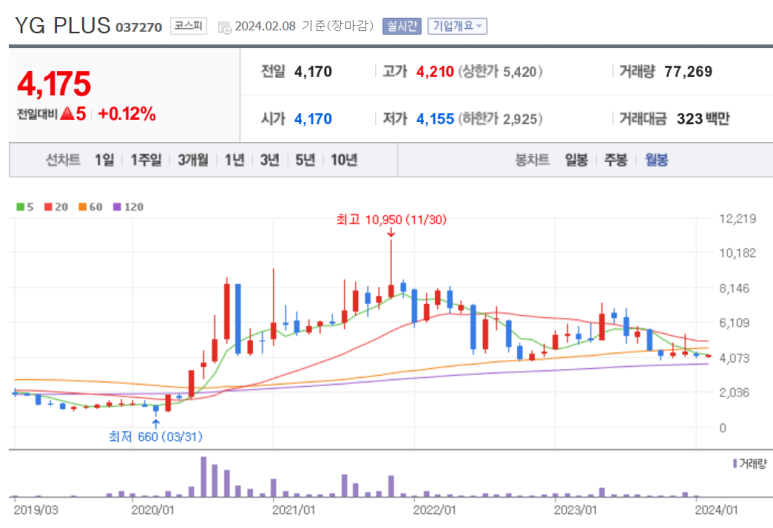Screen dimensions: 773x528
Task: Click the 고가 value 4,210
Action: click(x=435, y=72)
